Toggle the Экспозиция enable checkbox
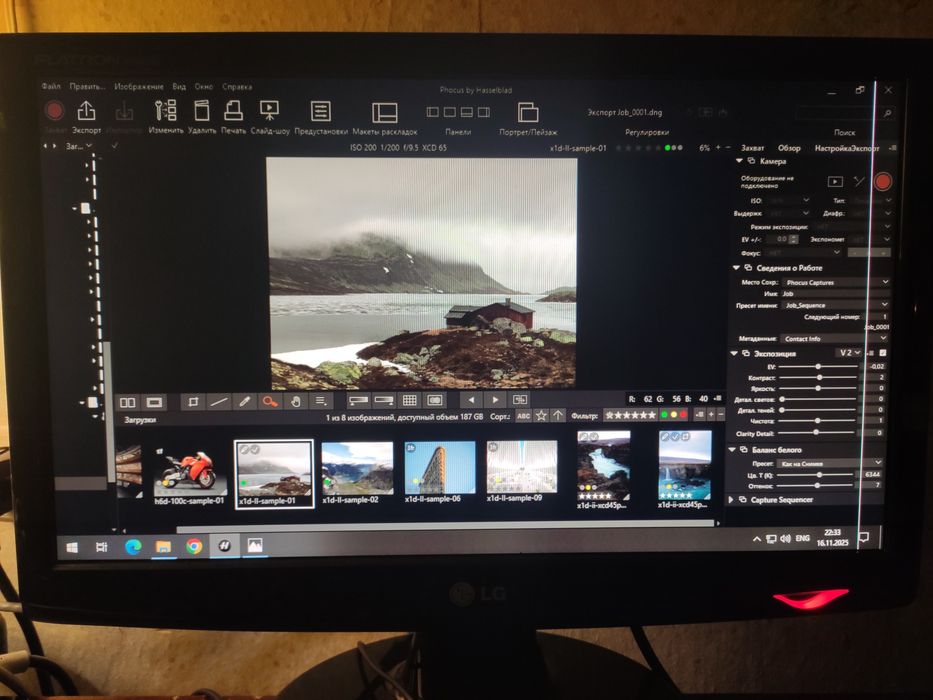933x700 pixels. 882,353
